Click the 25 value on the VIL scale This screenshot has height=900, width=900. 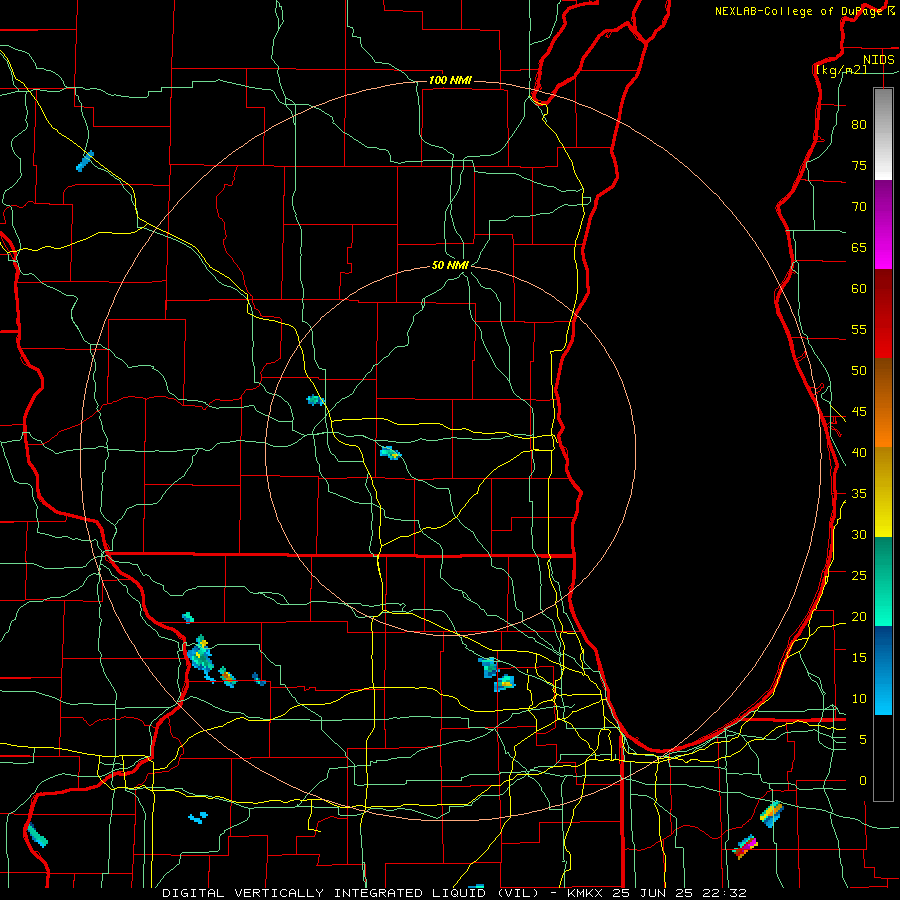pyautogui.click(x=859, y=575)
